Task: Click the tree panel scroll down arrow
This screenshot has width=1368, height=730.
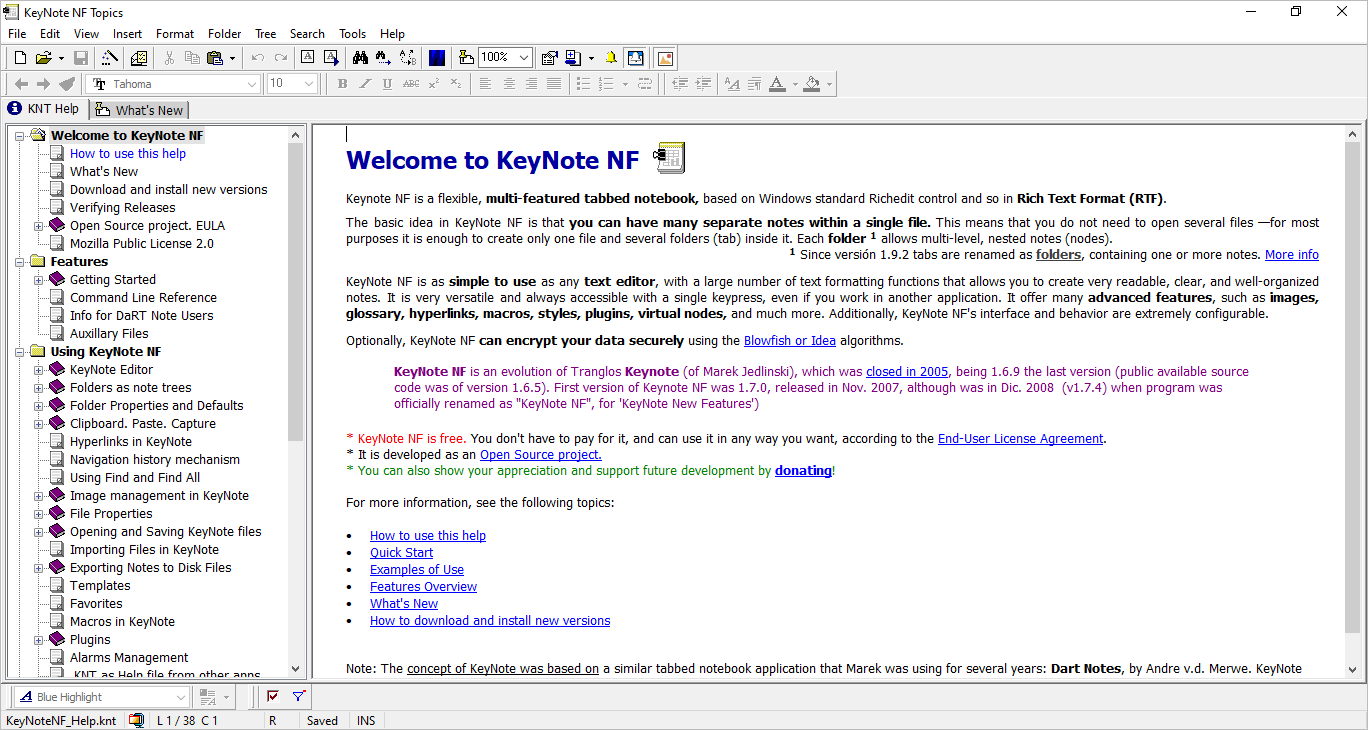Action: coord(295,669)
